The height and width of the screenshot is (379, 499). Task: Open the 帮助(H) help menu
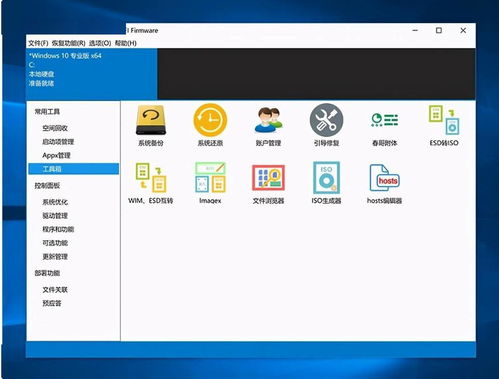tap(126, 43)
